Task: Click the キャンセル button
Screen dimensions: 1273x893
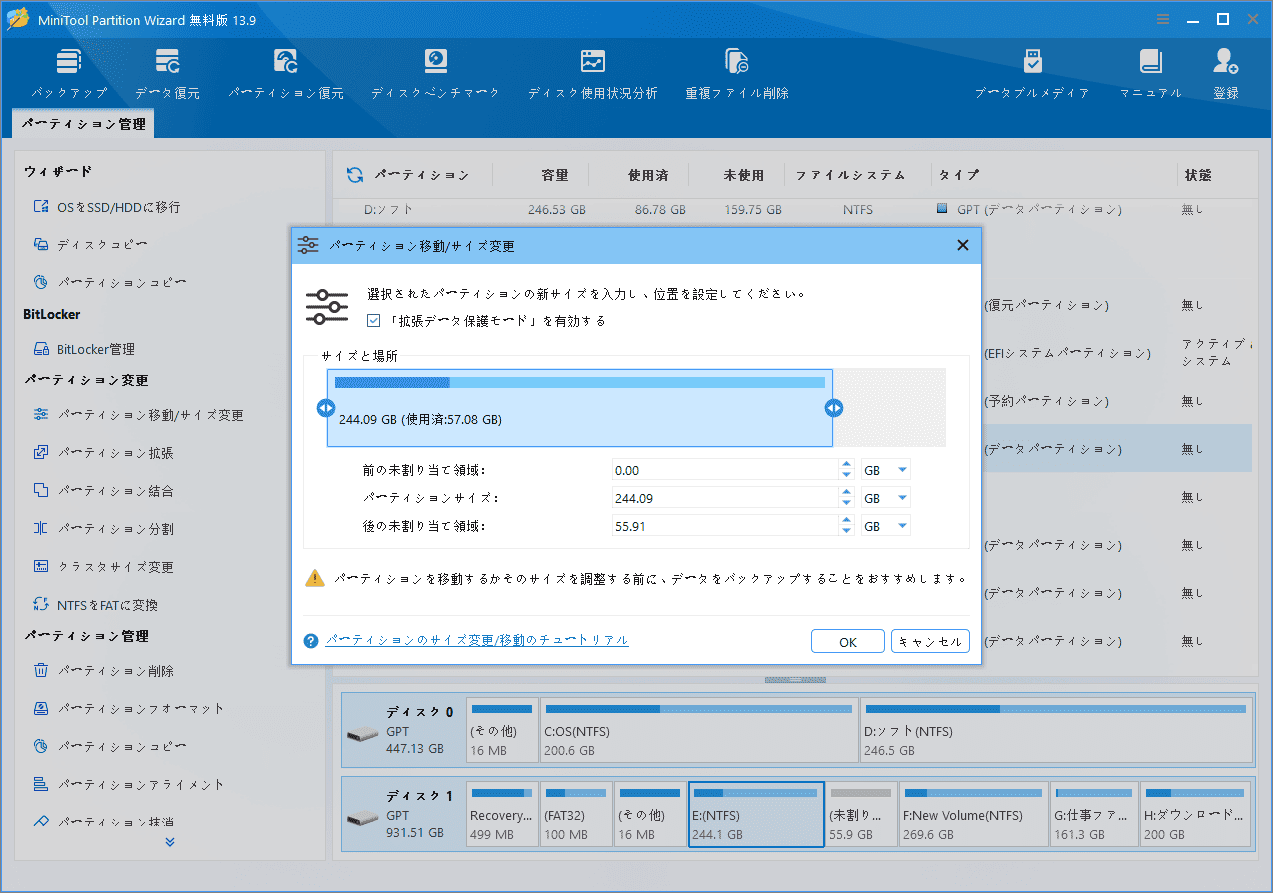Action: tap(930, 642)
